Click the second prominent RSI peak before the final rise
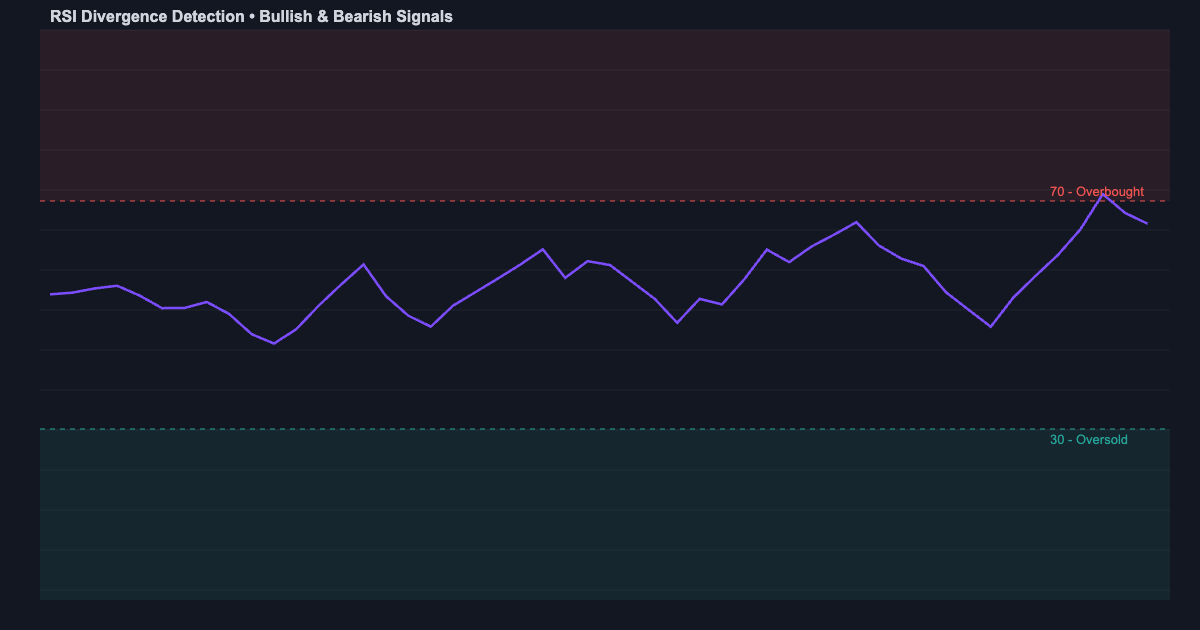Screen dimensions: 1200x630 856,222
